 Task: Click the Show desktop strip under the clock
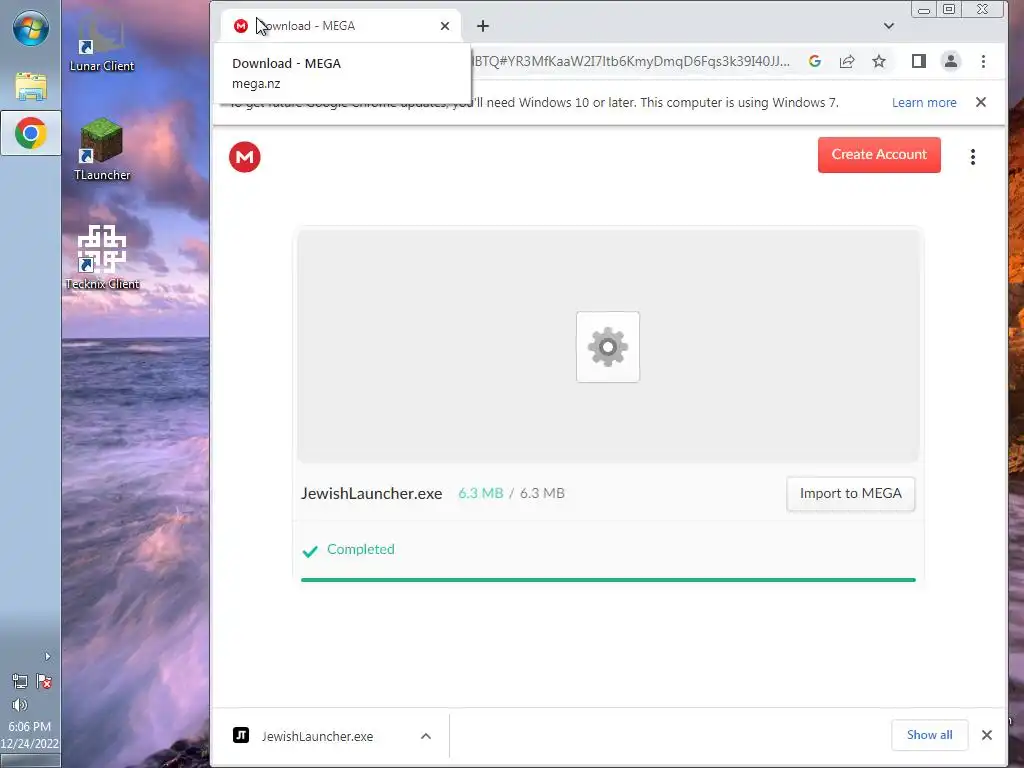click(x=30, y=761)
